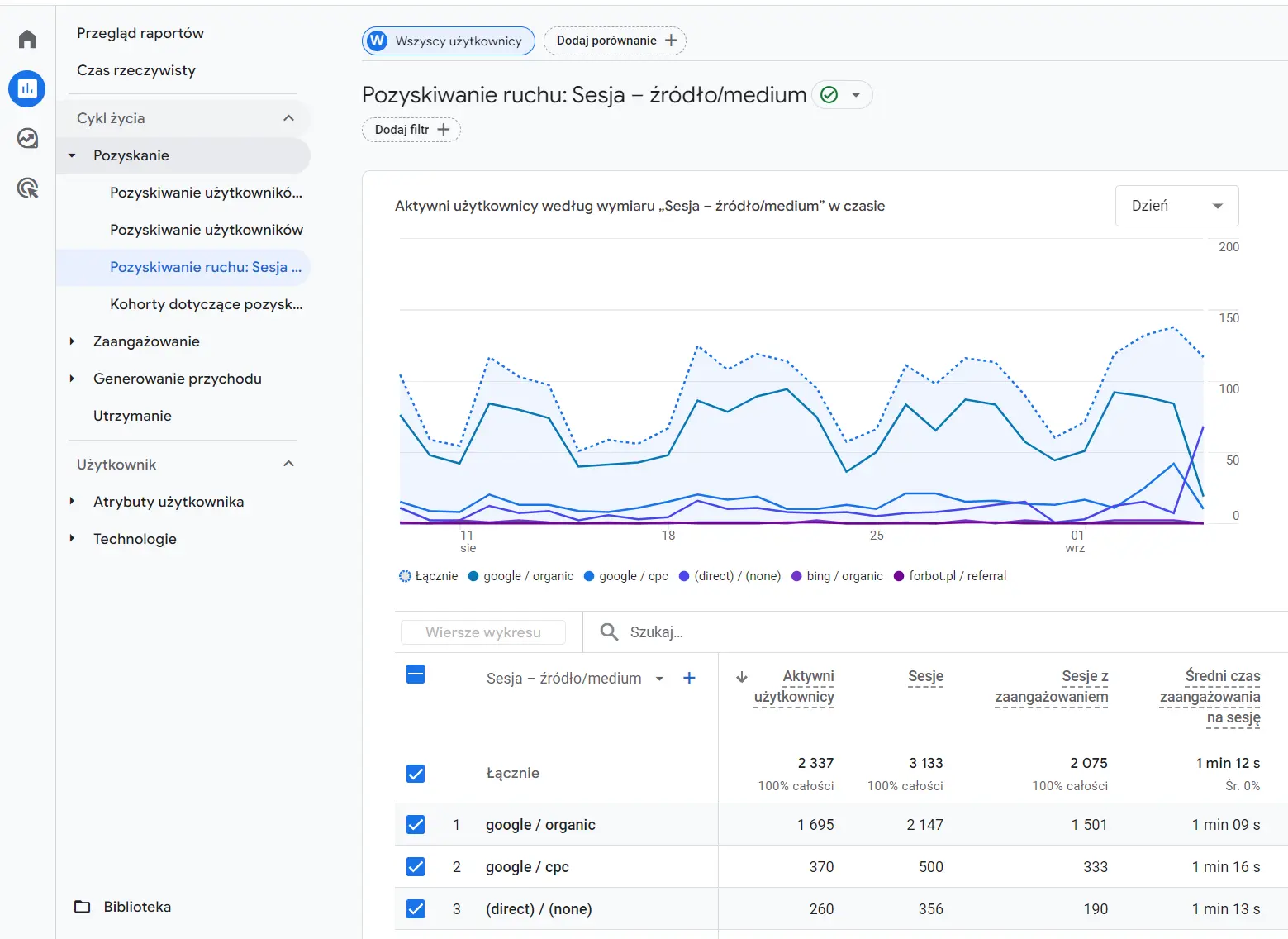The width and height of the screenshot is (1288, 939).
Task: Open the Reports icon in left rail
Action: (x=27, y=88)
